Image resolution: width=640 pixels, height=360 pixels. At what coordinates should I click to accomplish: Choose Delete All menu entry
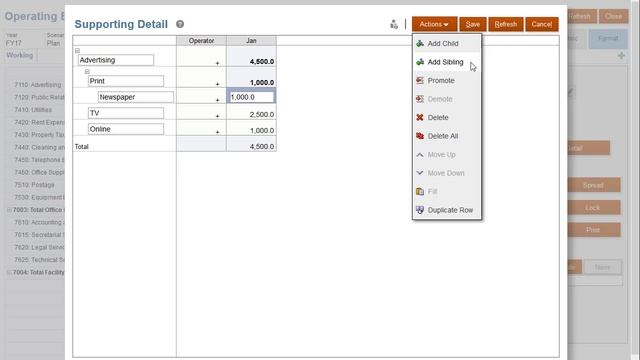click(x=447, y=136)
